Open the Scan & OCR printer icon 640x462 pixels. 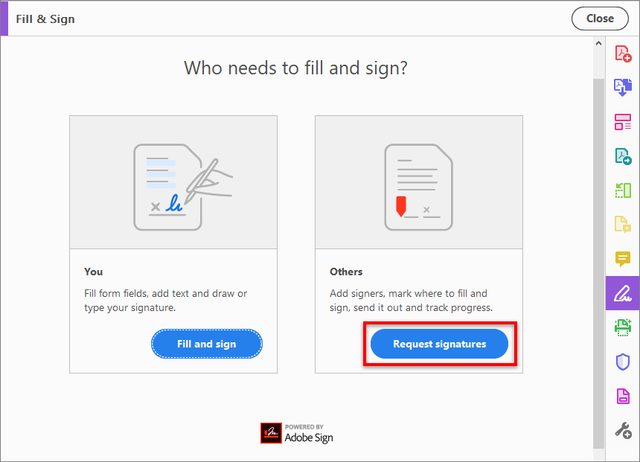pyautogui.click(x=623, y=327)
